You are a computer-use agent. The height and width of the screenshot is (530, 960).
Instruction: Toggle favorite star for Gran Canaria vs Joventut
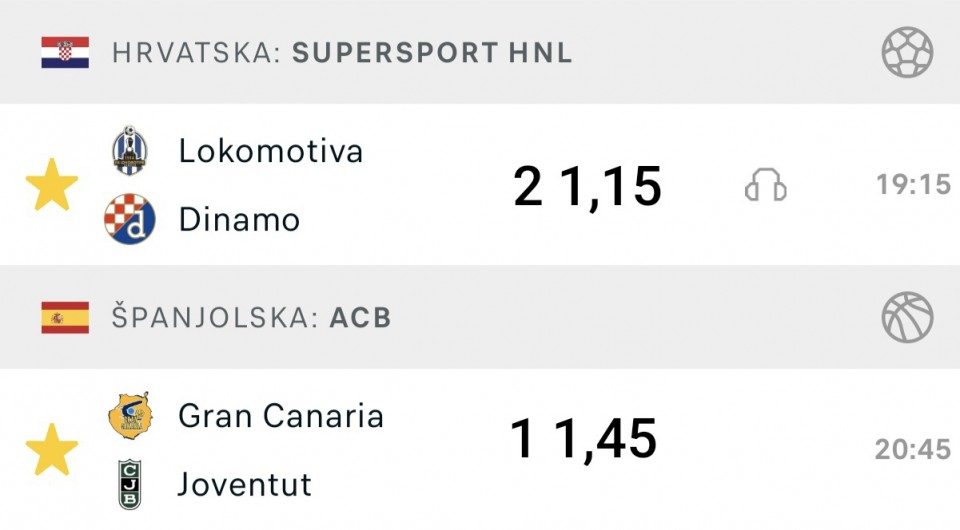[x=52, y=449]
